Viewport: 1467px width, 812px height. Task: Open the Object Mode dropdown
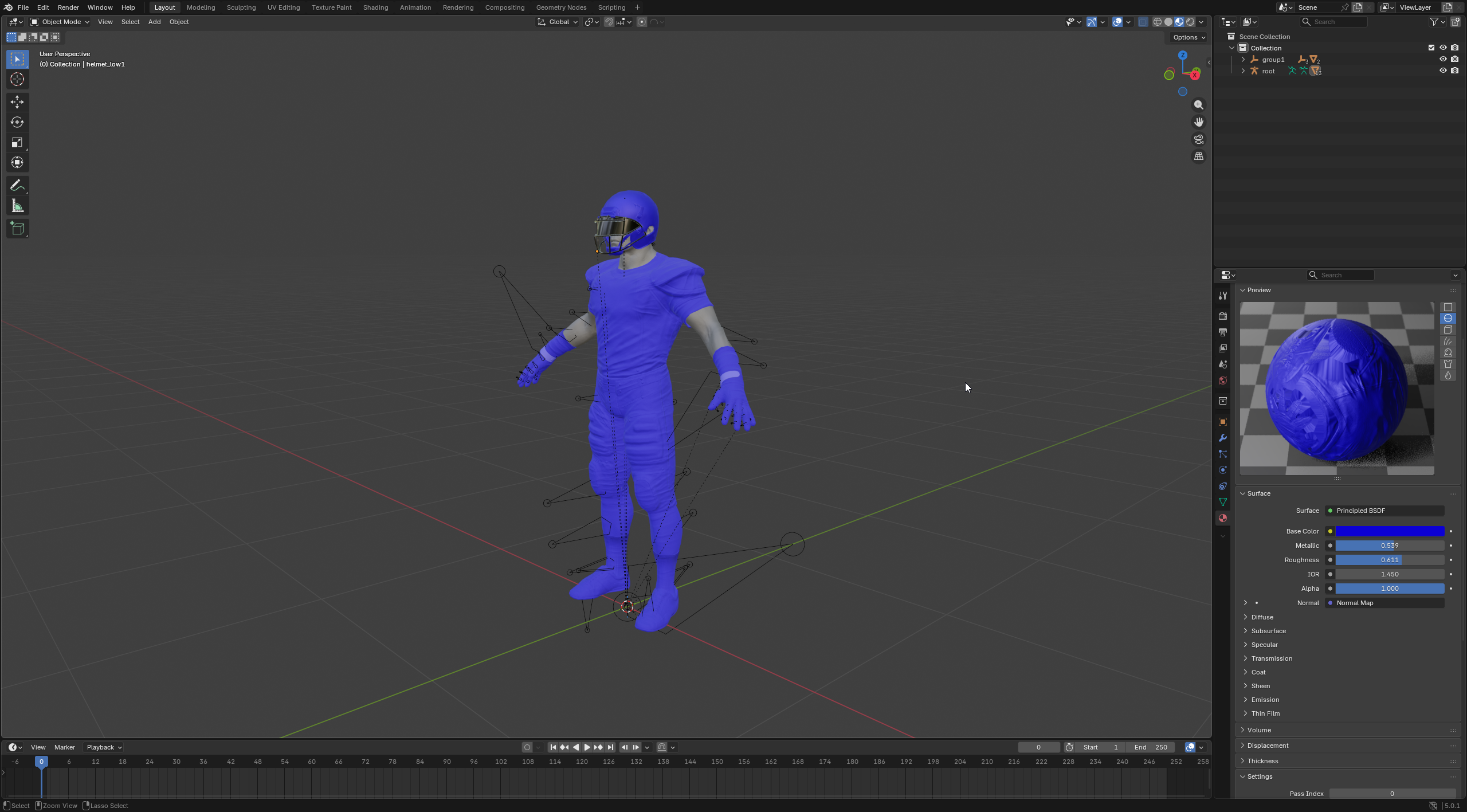pyautogui.click(x=60, y=22)
